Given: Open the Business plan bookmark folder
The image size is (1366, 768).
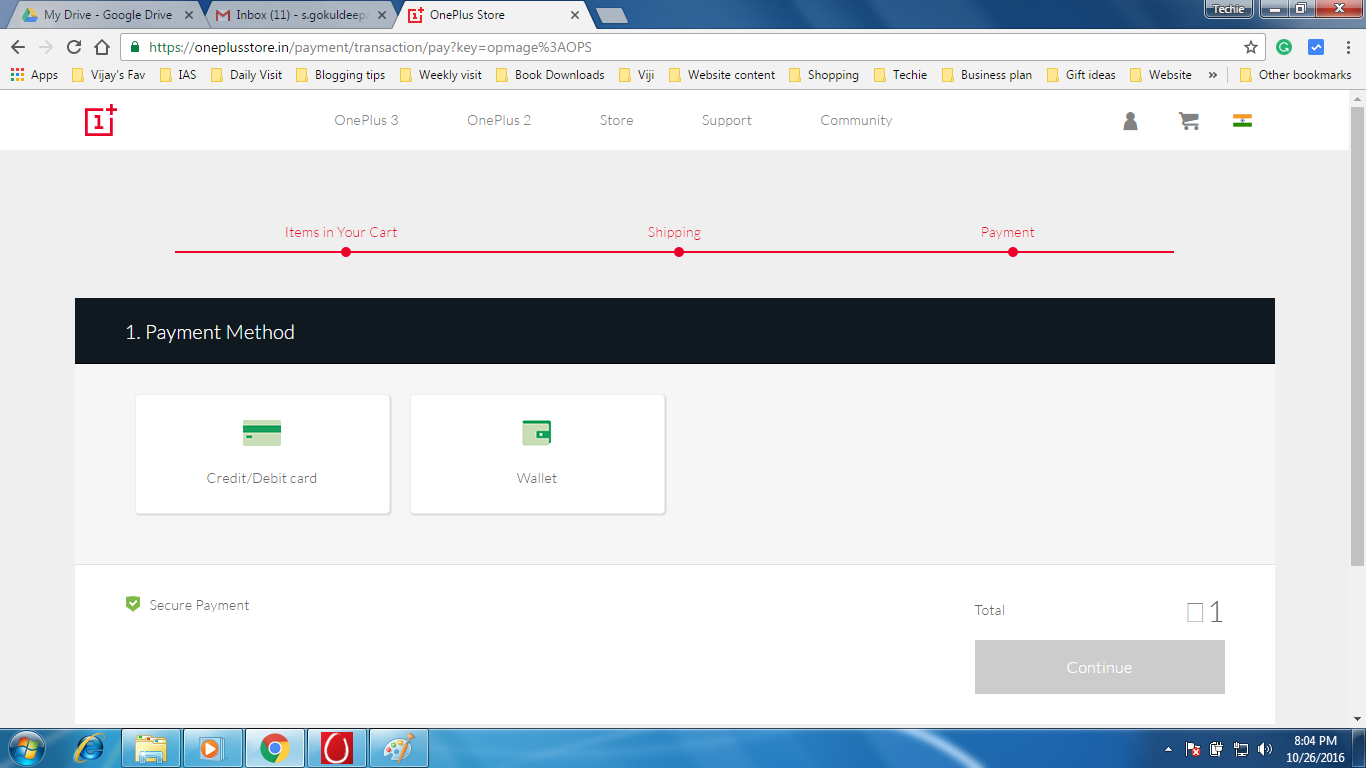Looking at the screenshot, I should click(986, 75).
